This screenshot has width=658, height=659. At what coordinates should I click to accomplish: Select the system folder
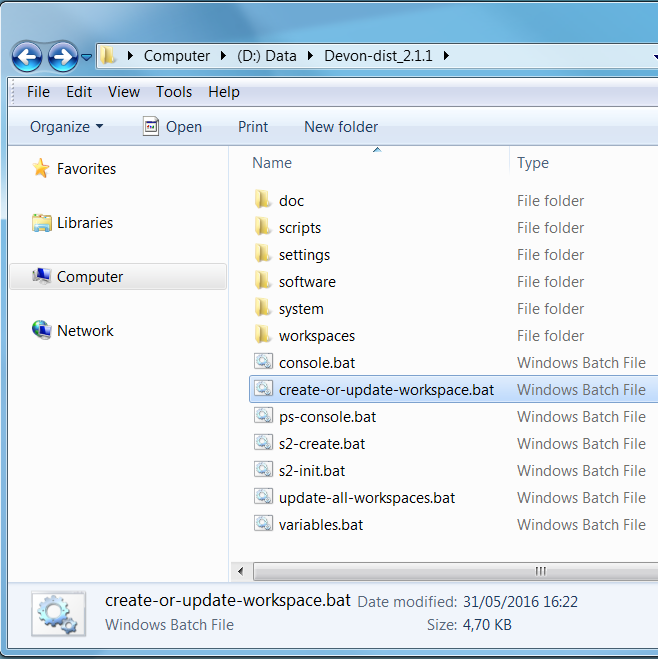point(301,309)
